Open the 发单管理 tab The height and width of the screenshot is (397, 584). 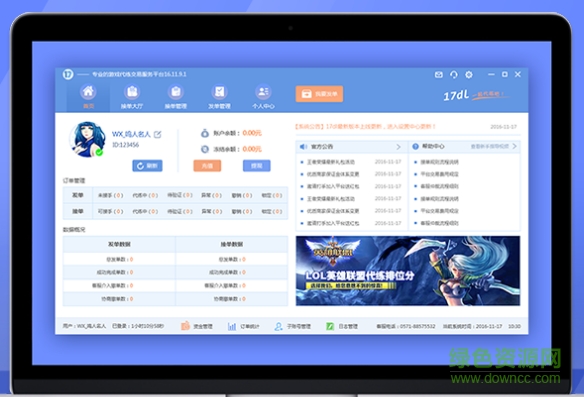click(x=219, y=97)
